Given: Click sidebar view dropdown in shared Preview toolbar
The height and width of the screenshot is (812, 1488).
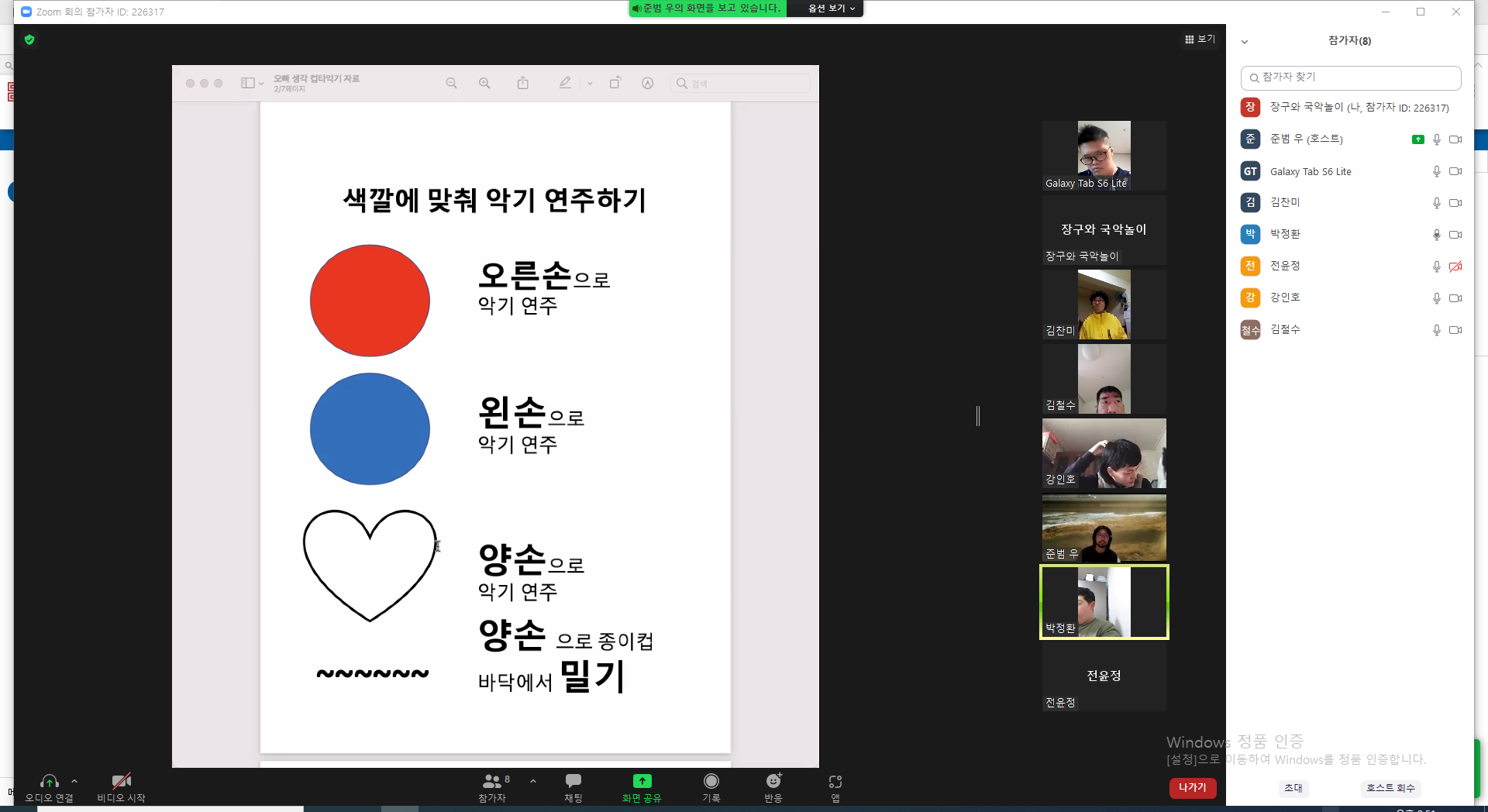Looking at the screenshot, I should pos(252,83).
